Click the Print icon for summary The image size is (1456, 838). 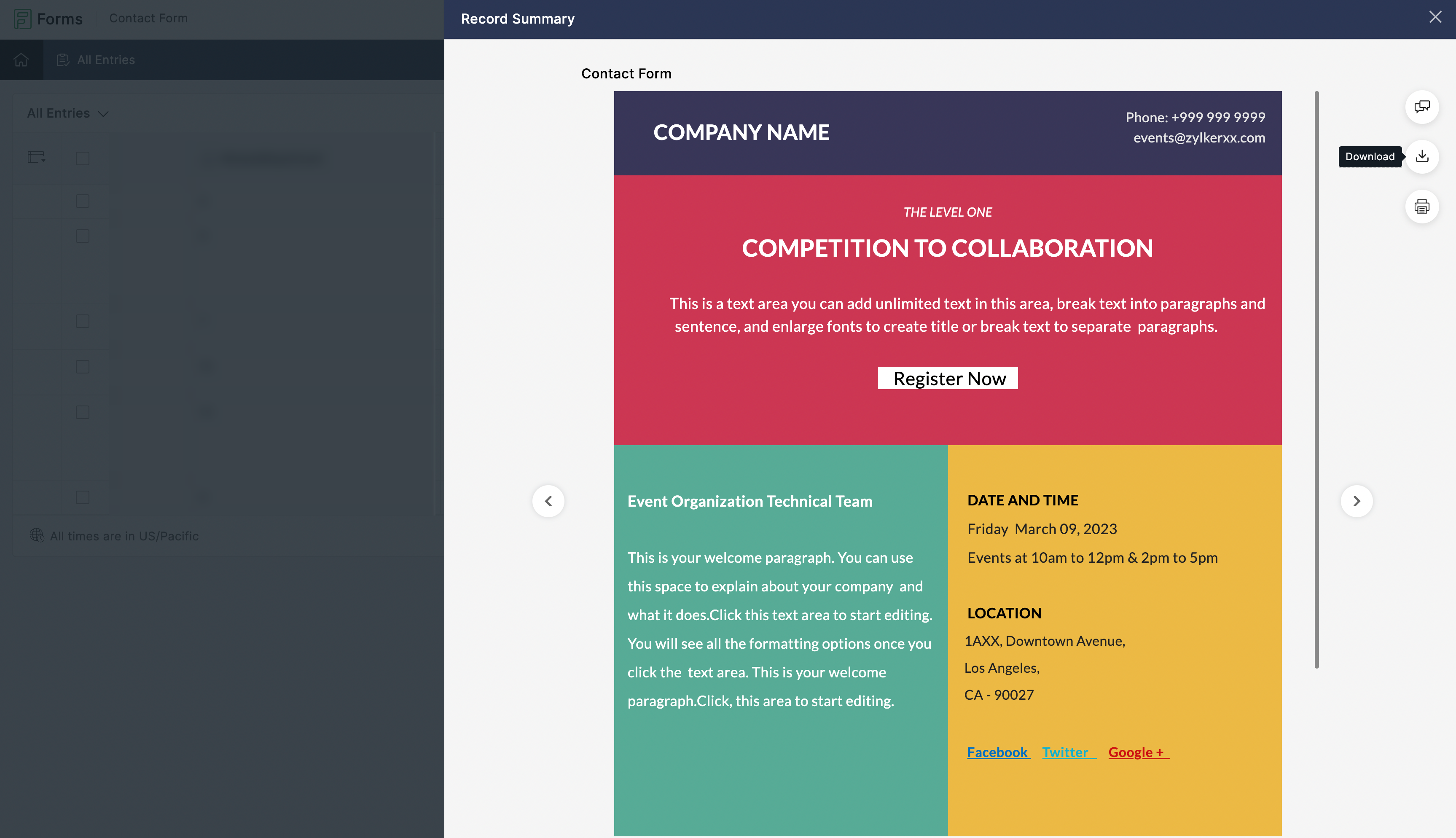1422,207
